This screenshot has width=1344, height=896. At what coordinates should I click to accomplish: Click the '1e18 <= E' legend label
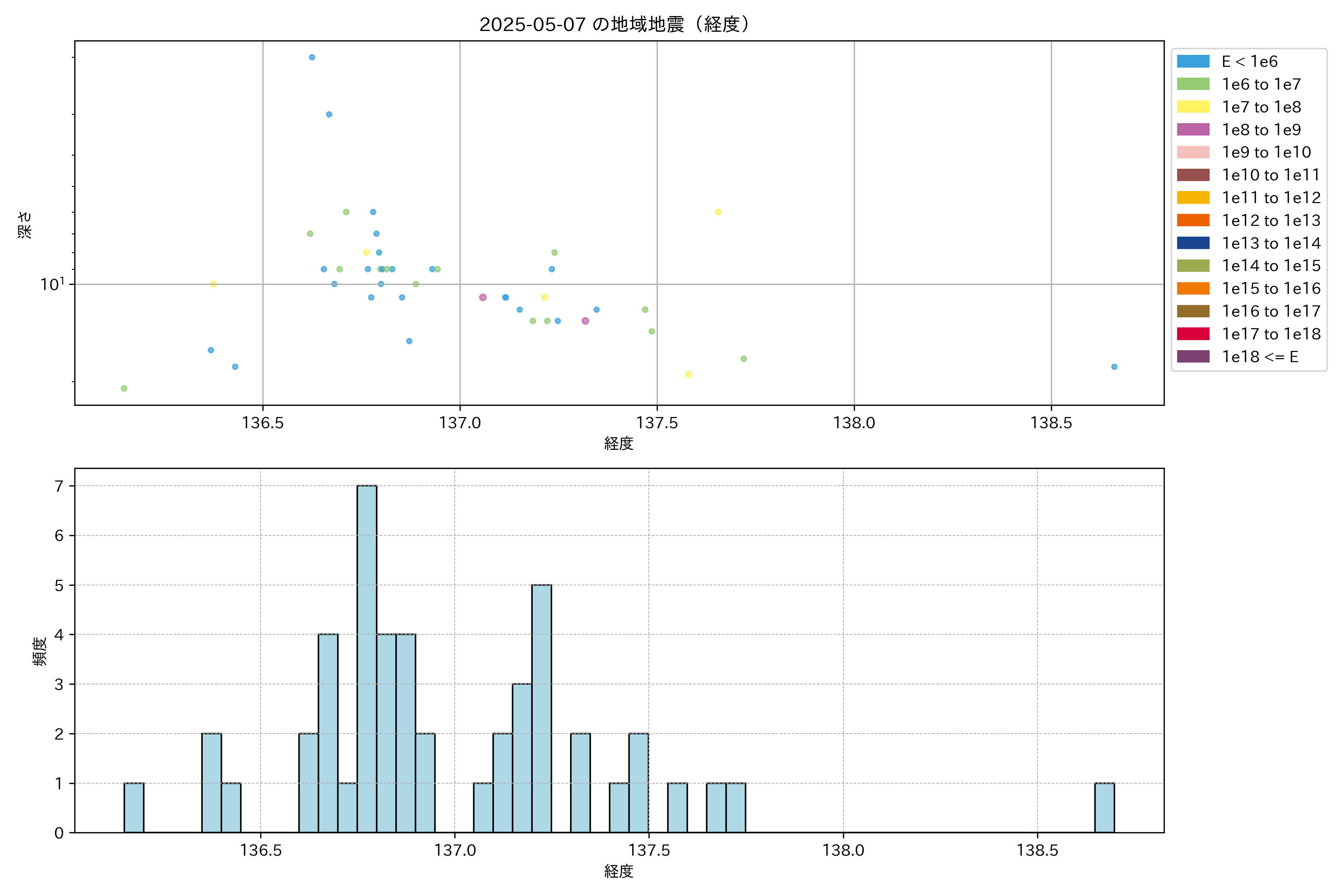(x=1259, y=357)
